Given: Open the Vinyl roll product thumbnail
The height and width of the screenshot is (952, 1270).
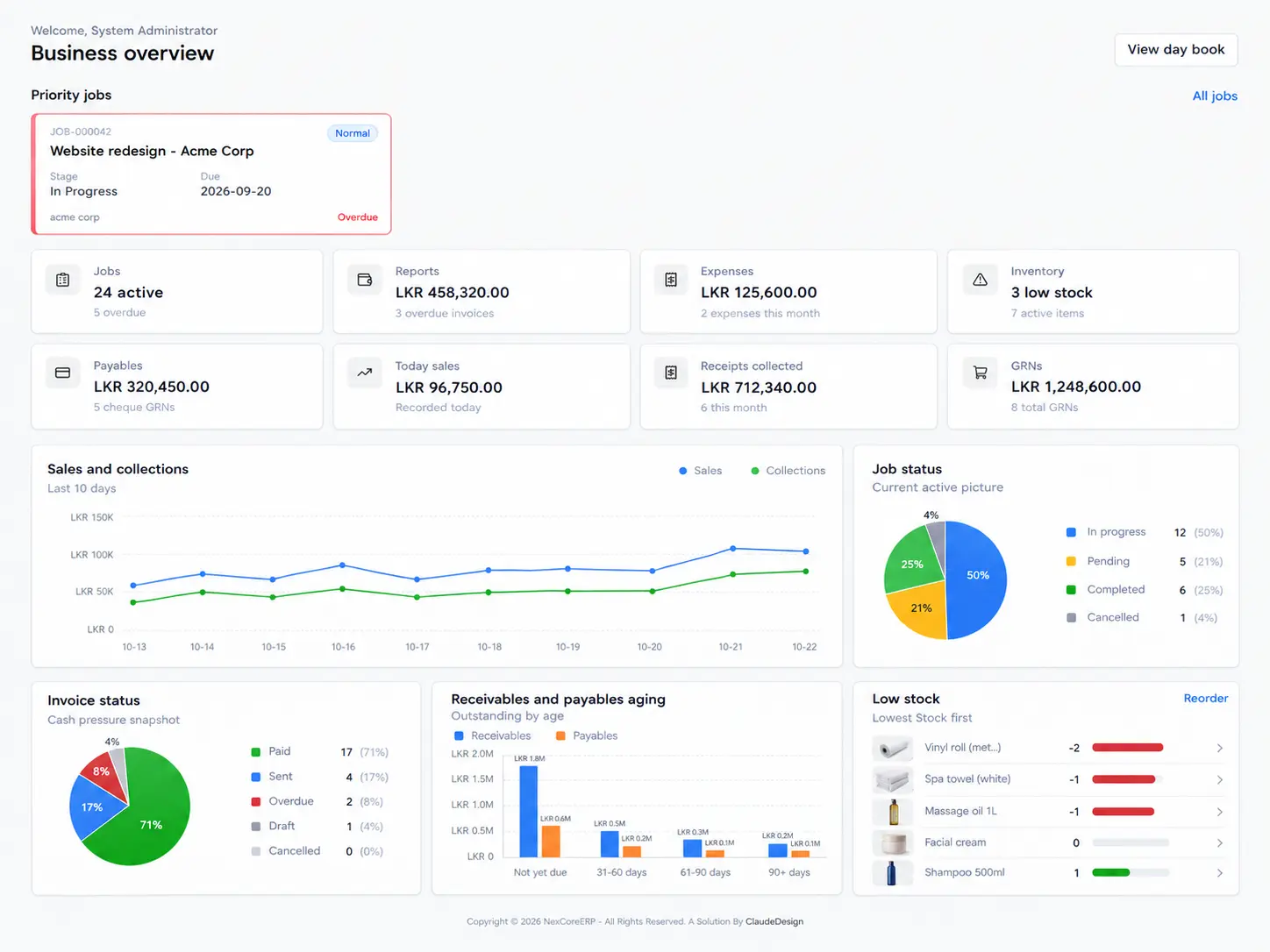Looking at the screenshot, I should pyautogui.click(x=893, y=749).
